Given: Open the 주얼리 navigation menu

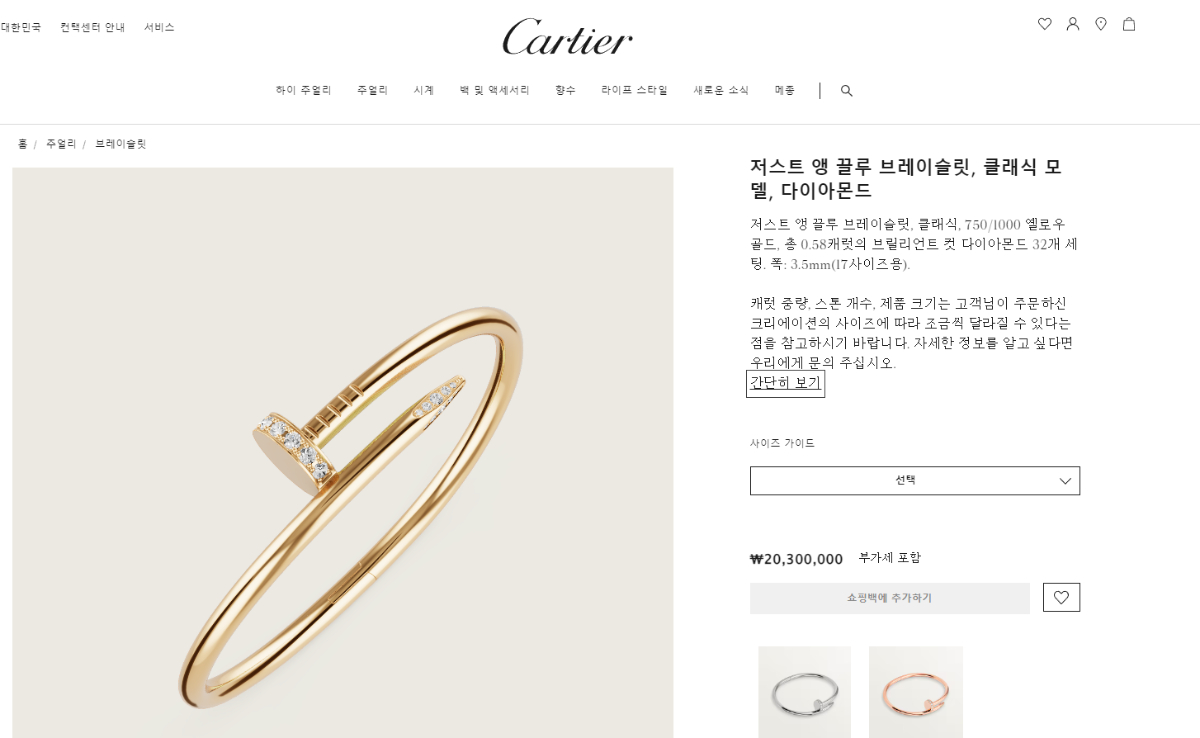Looking at the screenshot, I should pos(372,90).
